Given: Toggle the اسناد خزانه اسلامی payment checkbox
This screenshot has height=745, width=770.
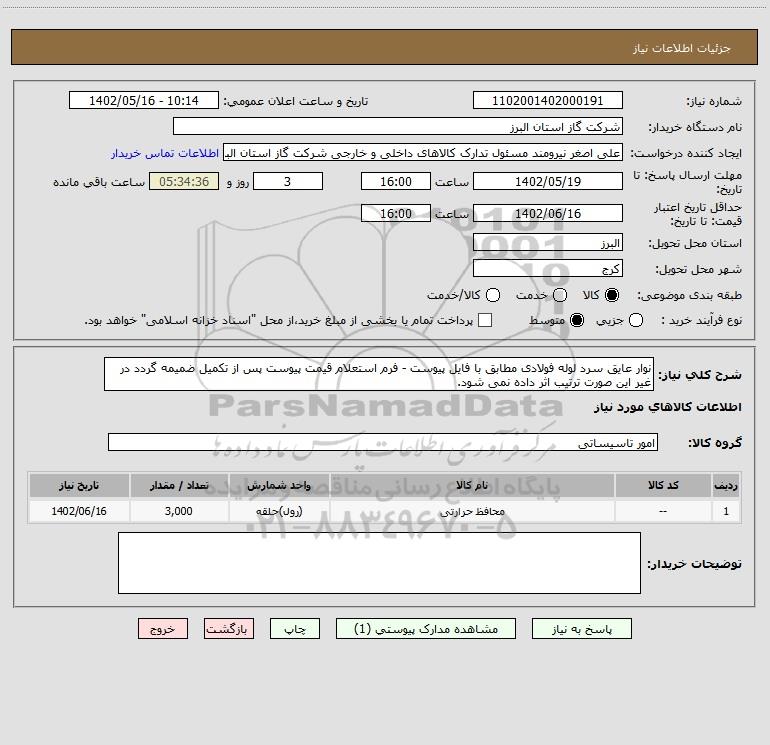Looking at the screenshot, I should click(485, 320).
